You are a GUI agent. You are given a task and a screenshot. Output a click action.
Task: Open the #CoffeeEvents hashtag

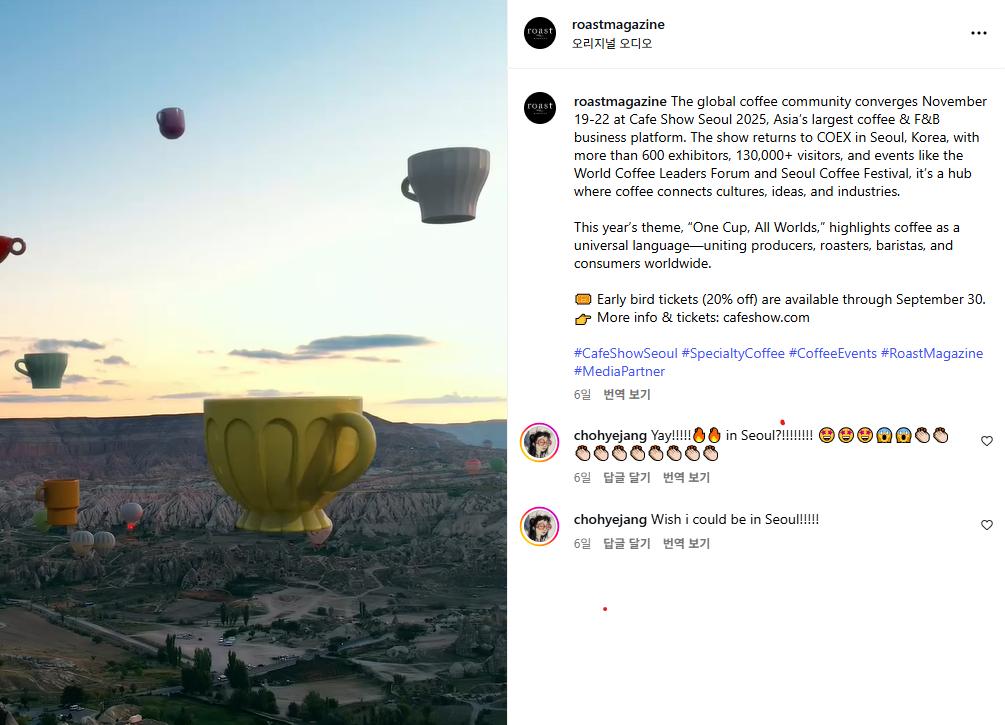(x=833, y=353)
